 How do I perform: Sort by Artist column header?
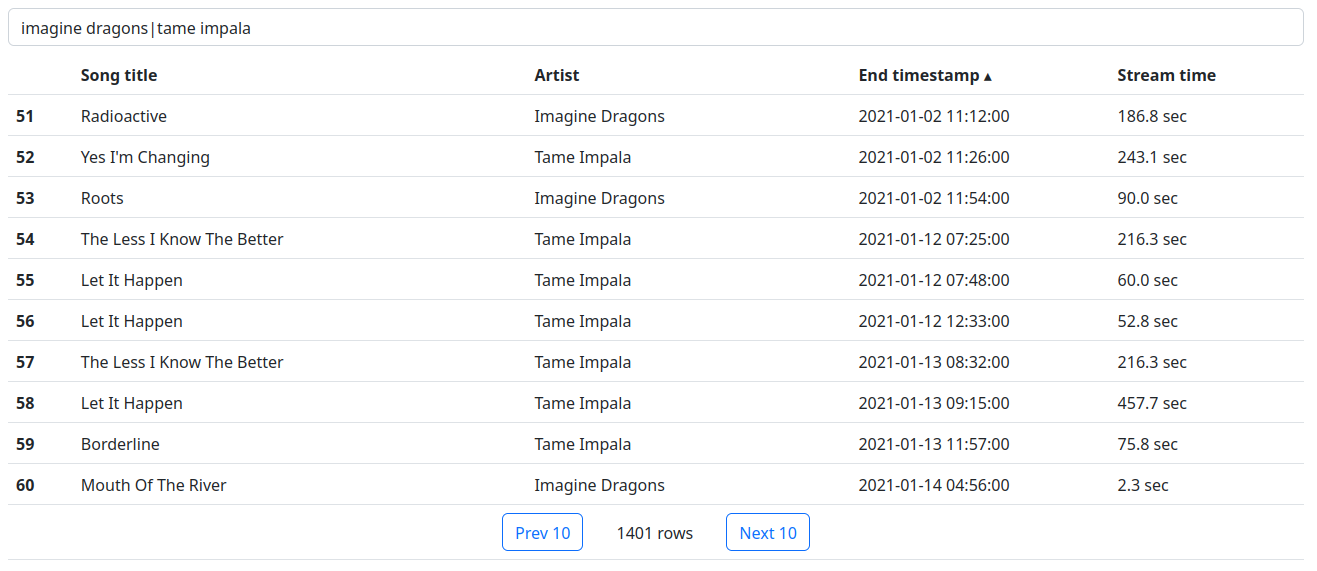pyautogui.click(x=557, y=75)
